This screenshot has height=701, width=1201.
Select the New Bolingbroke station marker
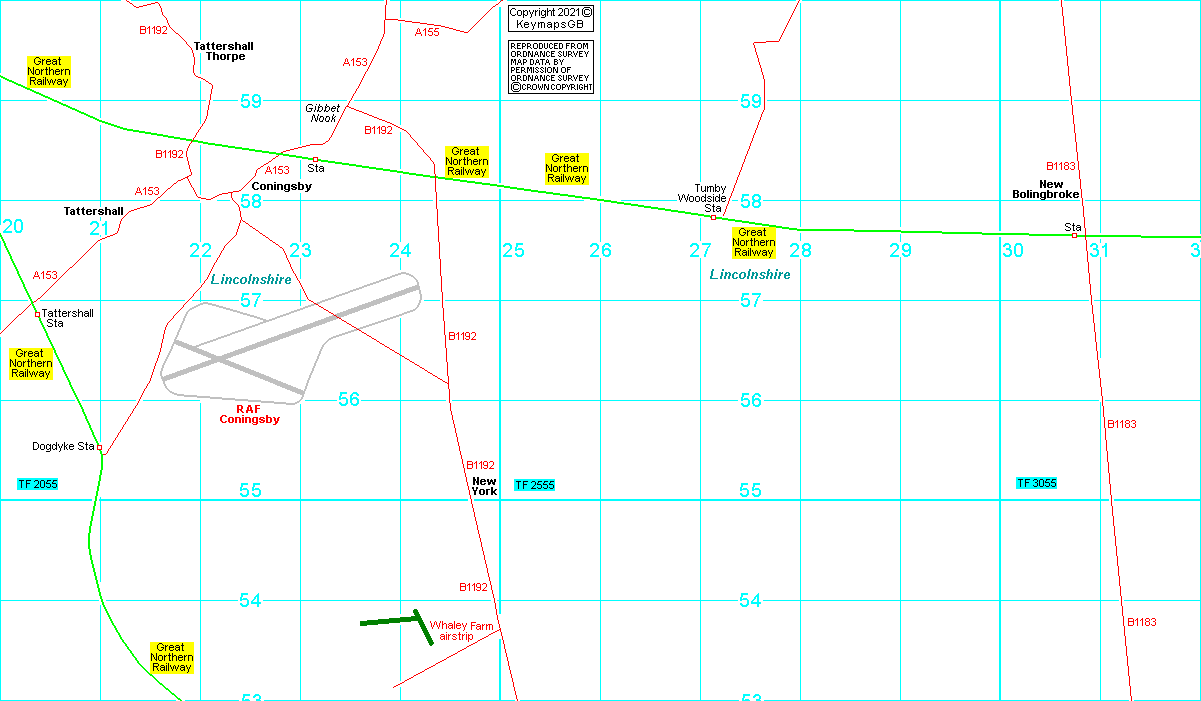coord(1074,236)
